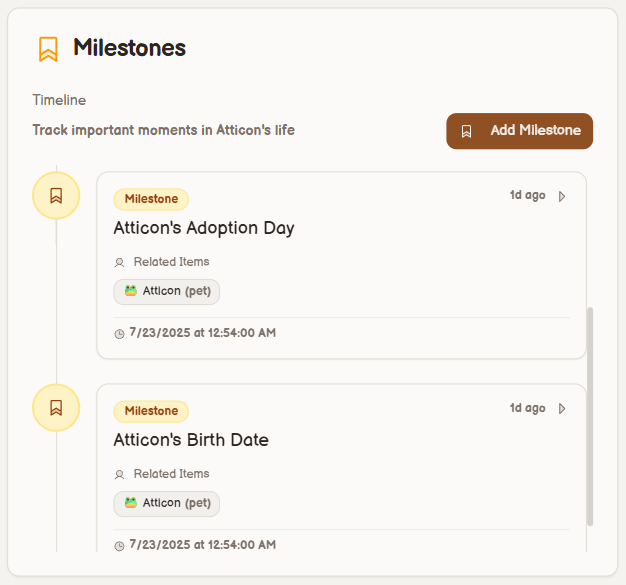
Task: Click frog pet icon in Birth Date card
Action: [x=130, y=503]
